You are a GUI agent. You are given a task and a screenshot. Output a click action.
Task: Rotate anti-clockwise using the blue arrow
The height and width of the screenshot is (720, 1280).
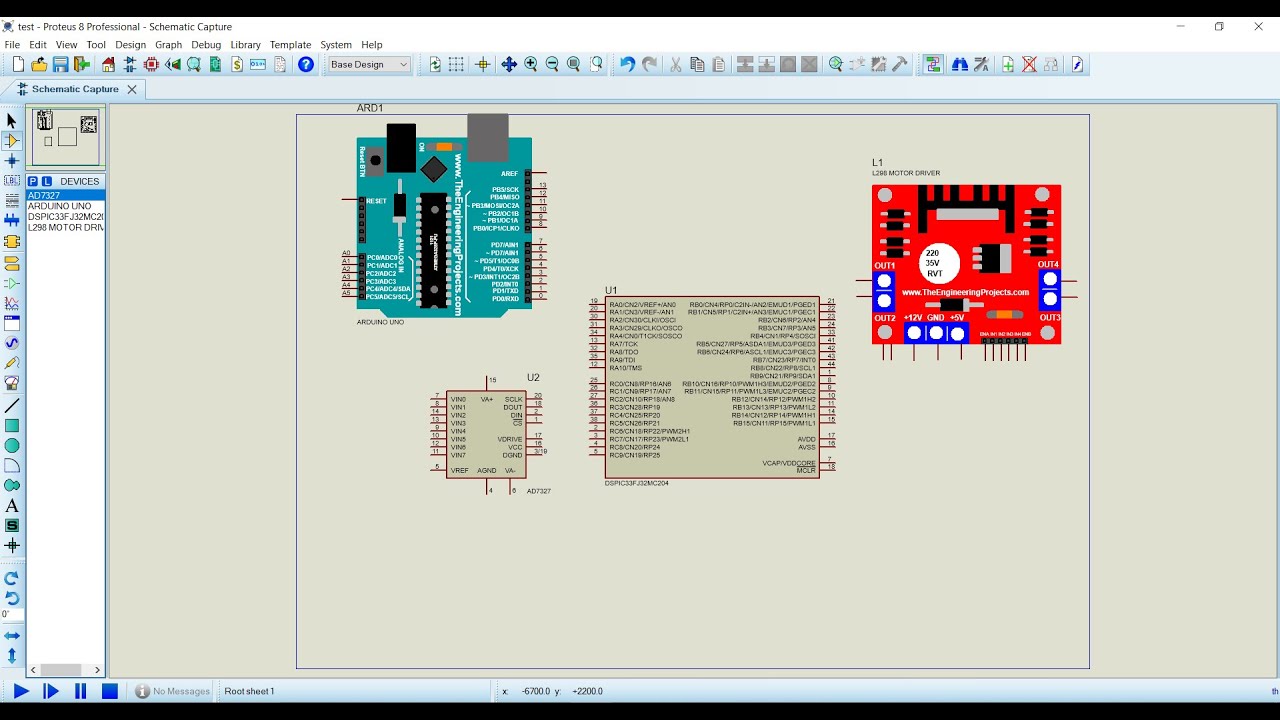click(12, 598)
